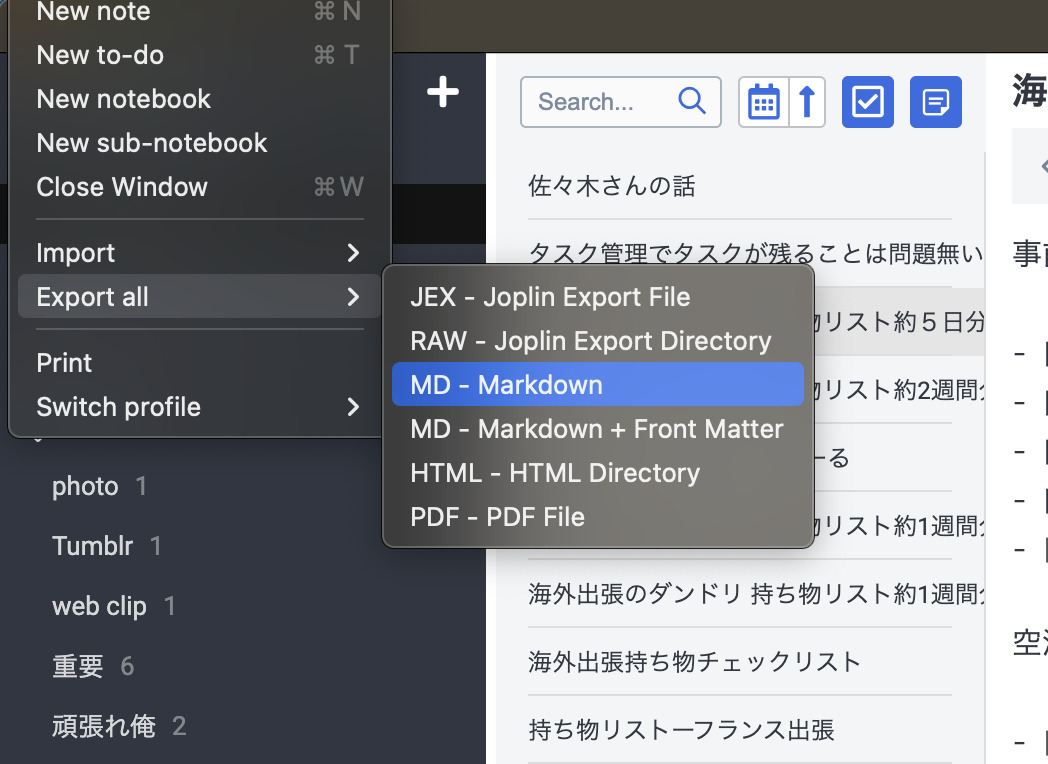
Task: Select the web clip notebook
Action: (x=99, y=607)
